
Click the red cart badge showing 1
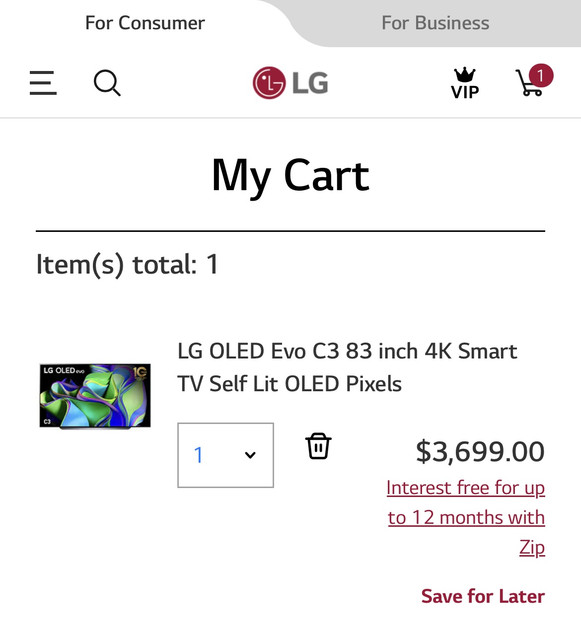pyautogui.click(x=541, y=76)
